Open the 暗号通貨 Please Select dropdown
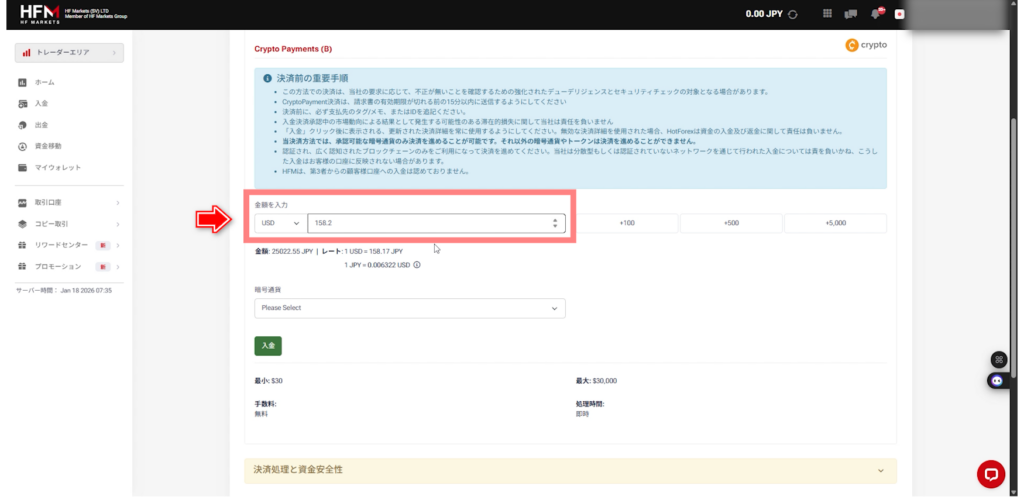The image size is (1024, 503). [x=409, y=308]
